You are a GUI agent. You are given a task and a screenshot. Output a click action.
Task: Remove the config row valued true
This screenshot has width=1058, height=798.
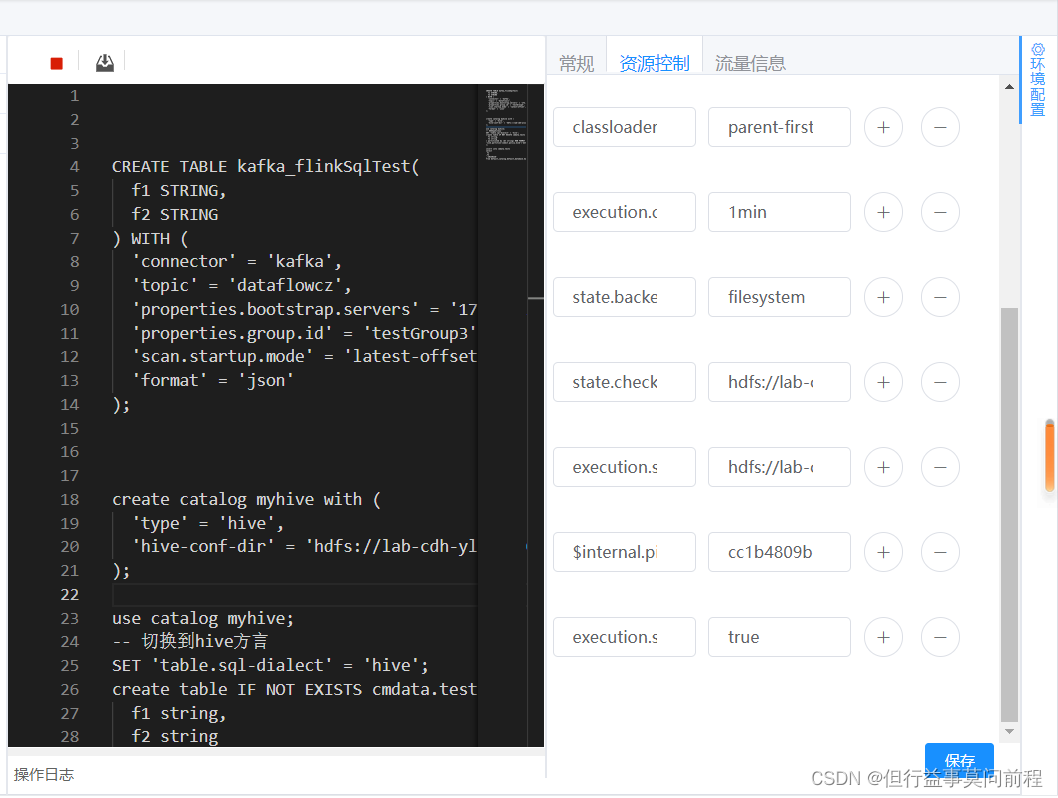940,637
